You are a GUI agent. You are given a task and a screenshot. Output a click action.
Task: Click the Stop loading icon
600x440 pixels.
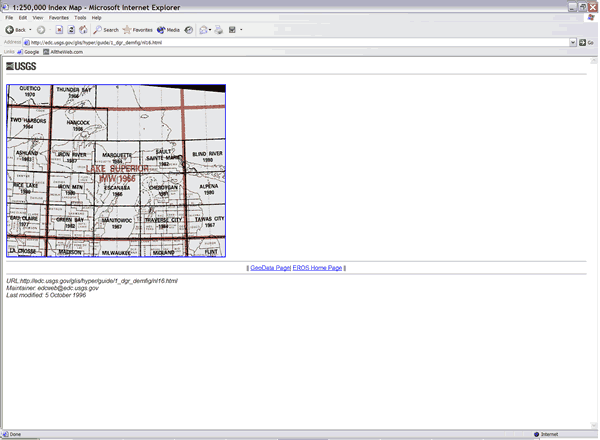point(57,30)
